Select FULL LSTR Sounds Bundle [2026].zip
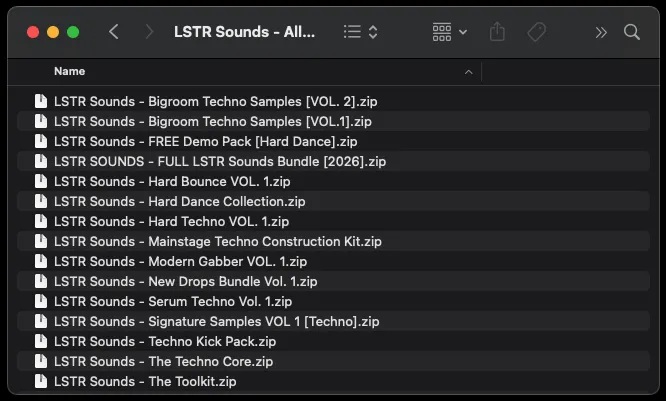This screenshot has width=666, height=401. point(220,161)
